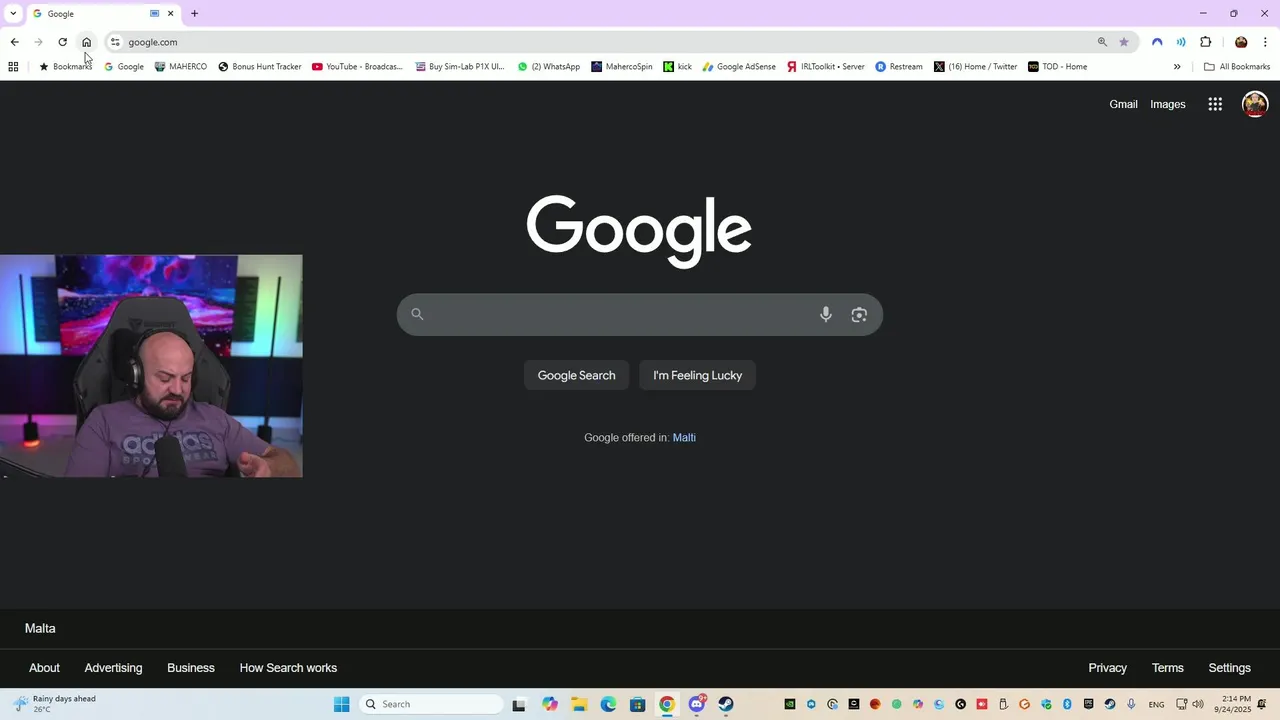Open the TOD - Home bookmark
Viewport: 1280px width, 720px height.
point(1058,67)
